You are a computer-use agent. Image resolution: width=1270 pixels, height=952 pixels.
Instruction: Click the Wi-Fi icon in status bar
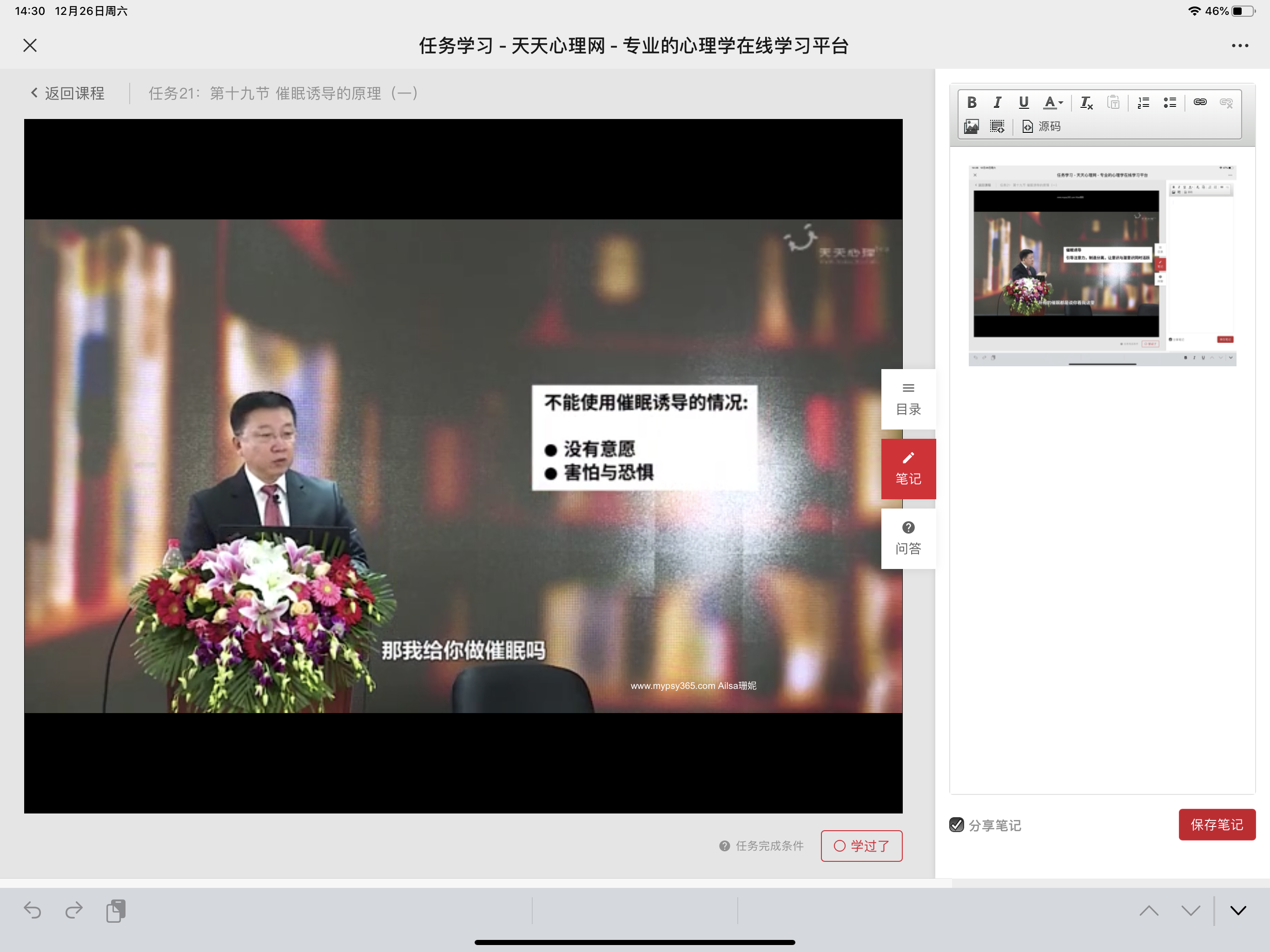pos(1194,11)
